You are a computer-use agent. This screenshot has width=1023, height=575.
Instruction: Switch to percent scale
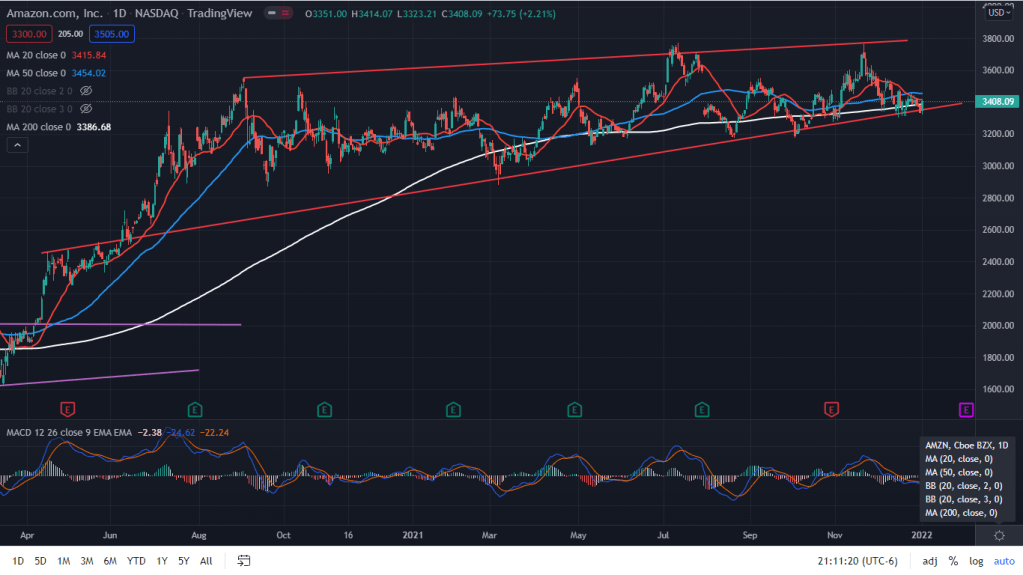pos(954,561)
